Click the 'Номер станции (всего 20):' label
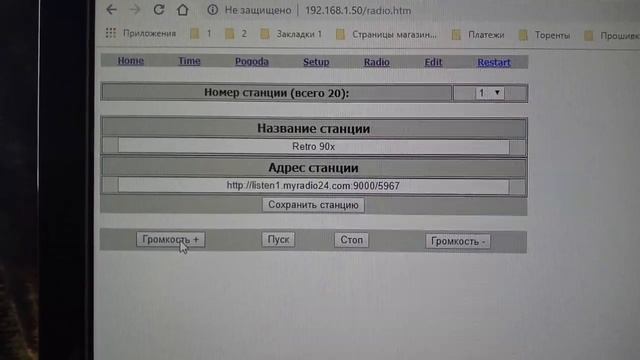Image resolution: width=640 pixels, height=360 pixels. pos(276,93)
